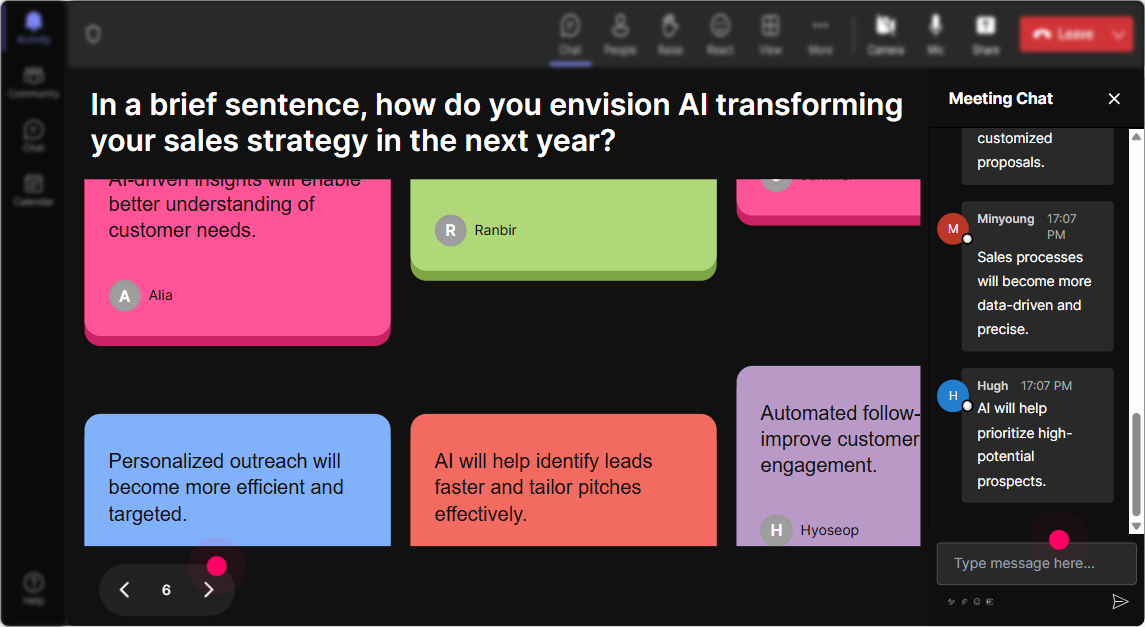Go to the previous slide
The height and width of the screenshot is (627, 1145).
[x=125, y=590]
